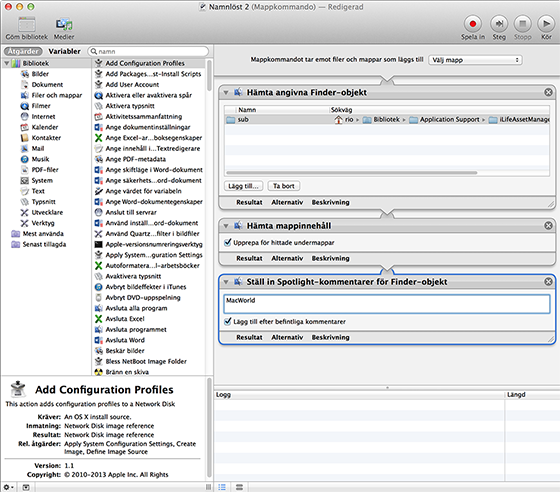Select the PDF-filer library category
This screenshot has height=492, width=560.
point(45,170)
